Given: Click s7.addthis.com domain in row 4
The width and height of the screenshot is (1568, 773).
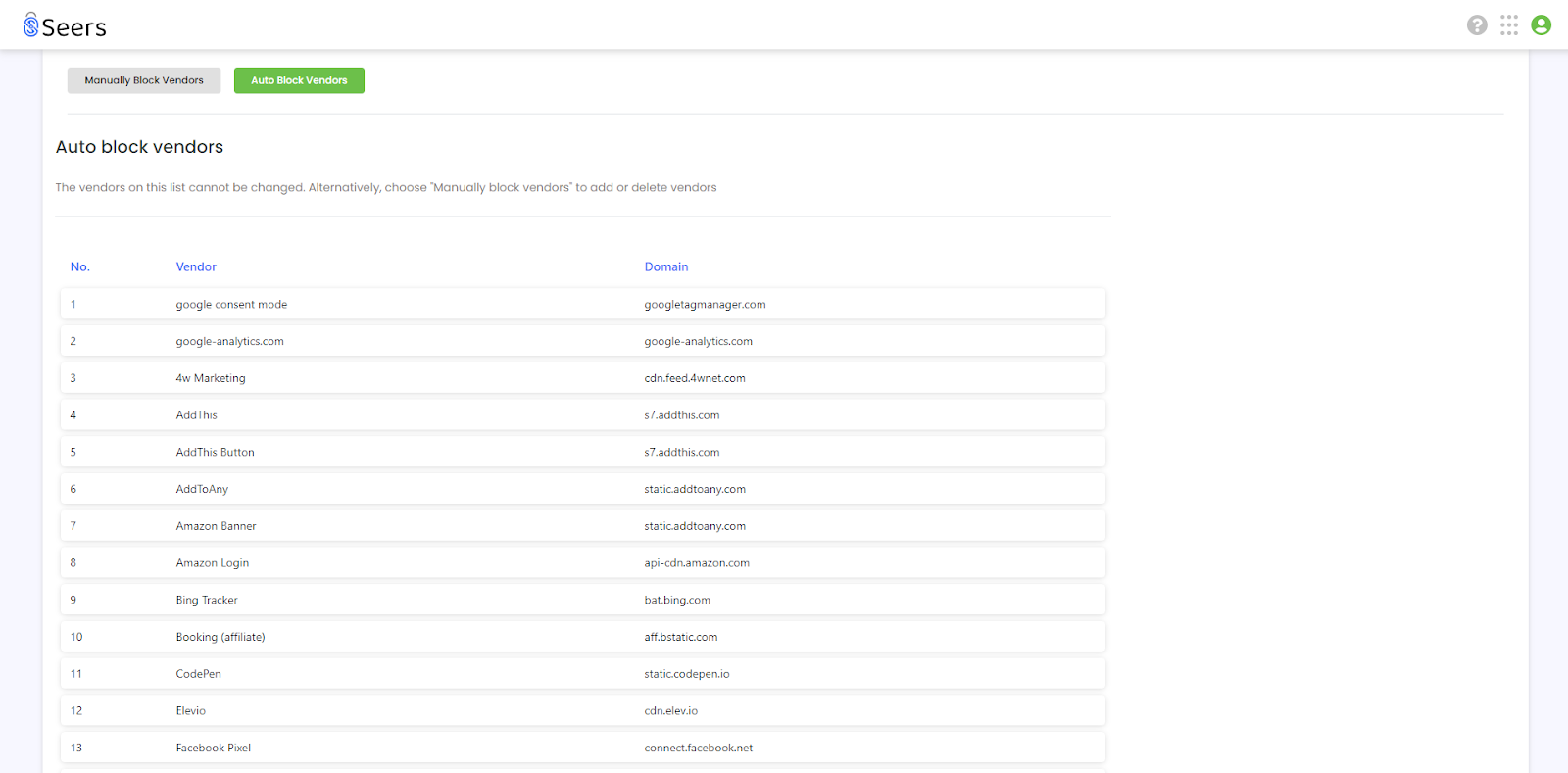Looking at the screenshot, I should point(682,415).
